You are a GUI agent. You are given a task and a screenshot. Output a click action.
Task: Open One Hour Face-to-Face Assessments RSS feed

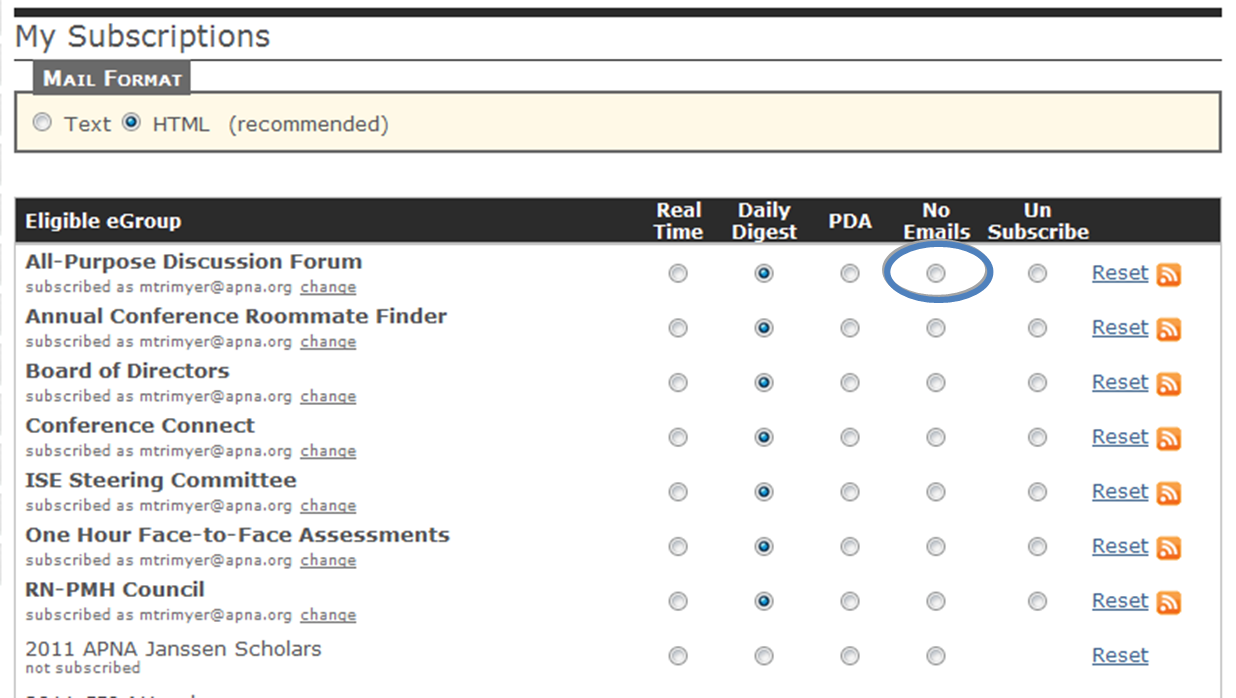coord(1169,547)
